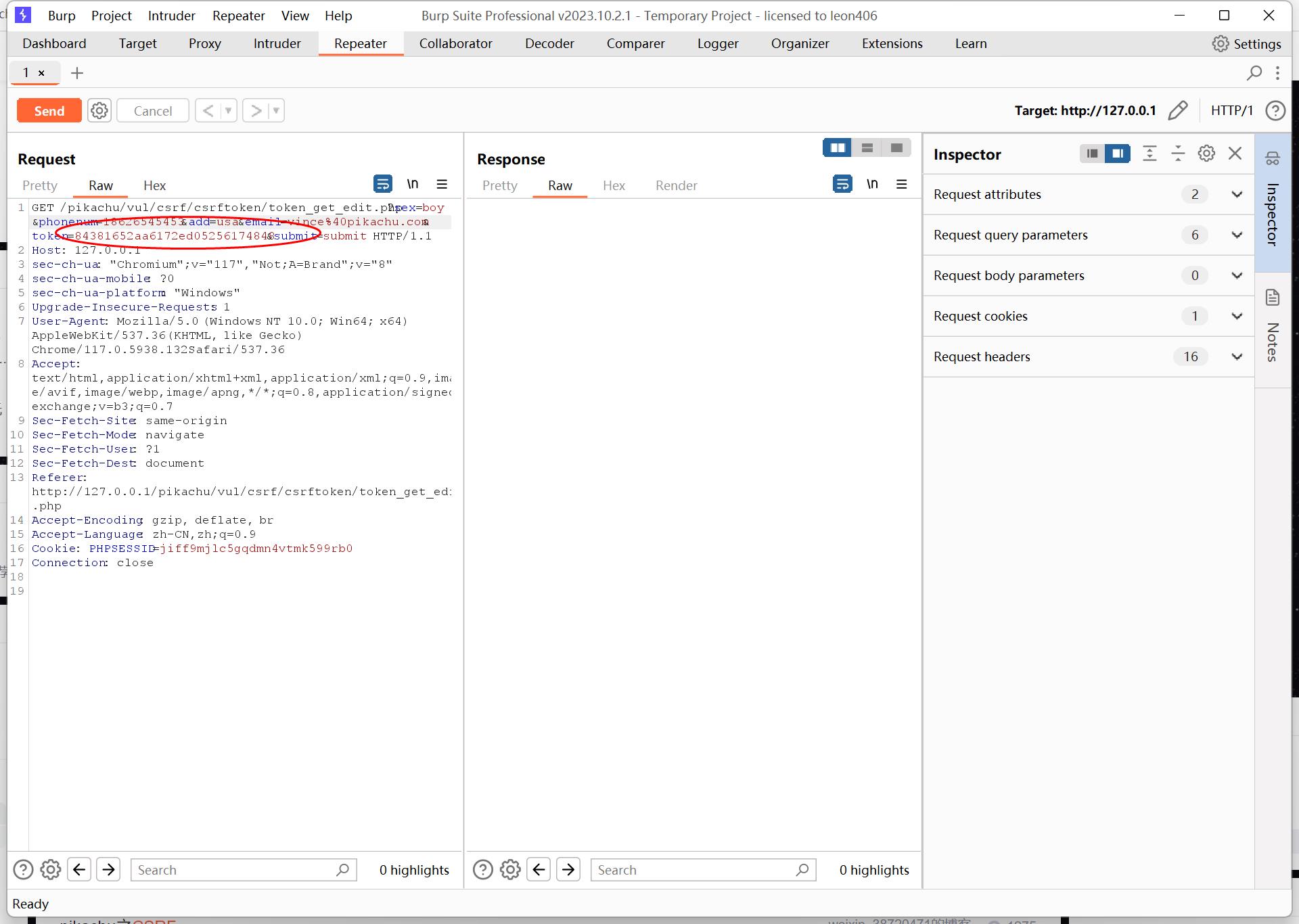Jump to next request search match
Image resolution: width=1299 pixels, height=924 pixels.
point(108,870)
